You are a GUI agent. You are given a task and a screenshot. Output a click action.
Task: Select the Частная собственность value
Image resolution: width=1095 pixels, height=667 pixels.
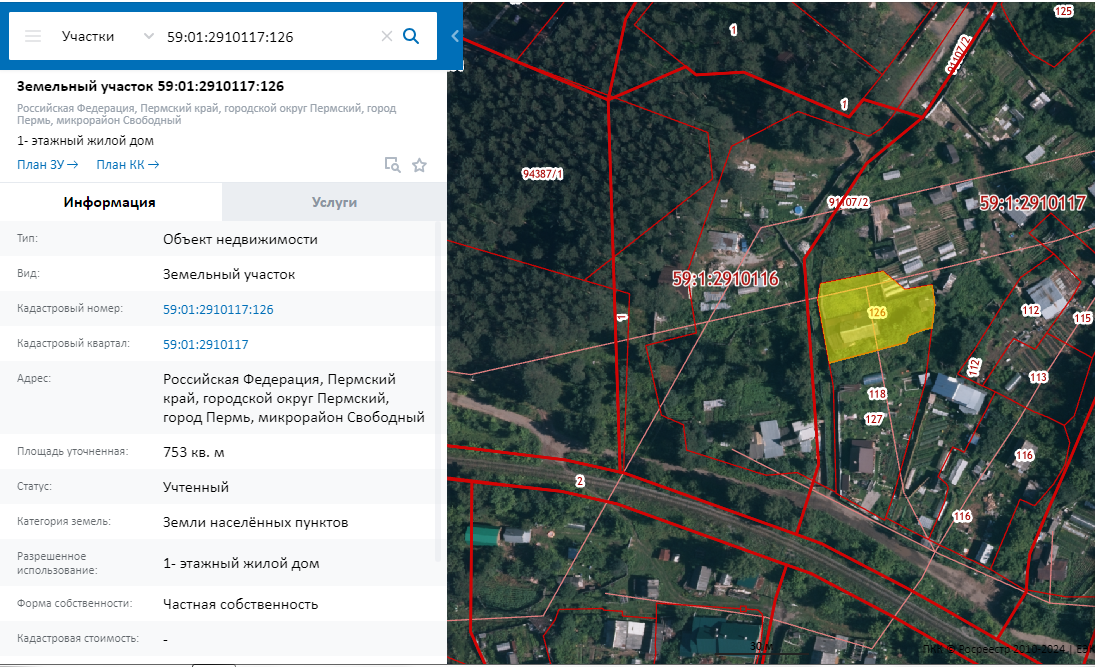tap(240, 604)
